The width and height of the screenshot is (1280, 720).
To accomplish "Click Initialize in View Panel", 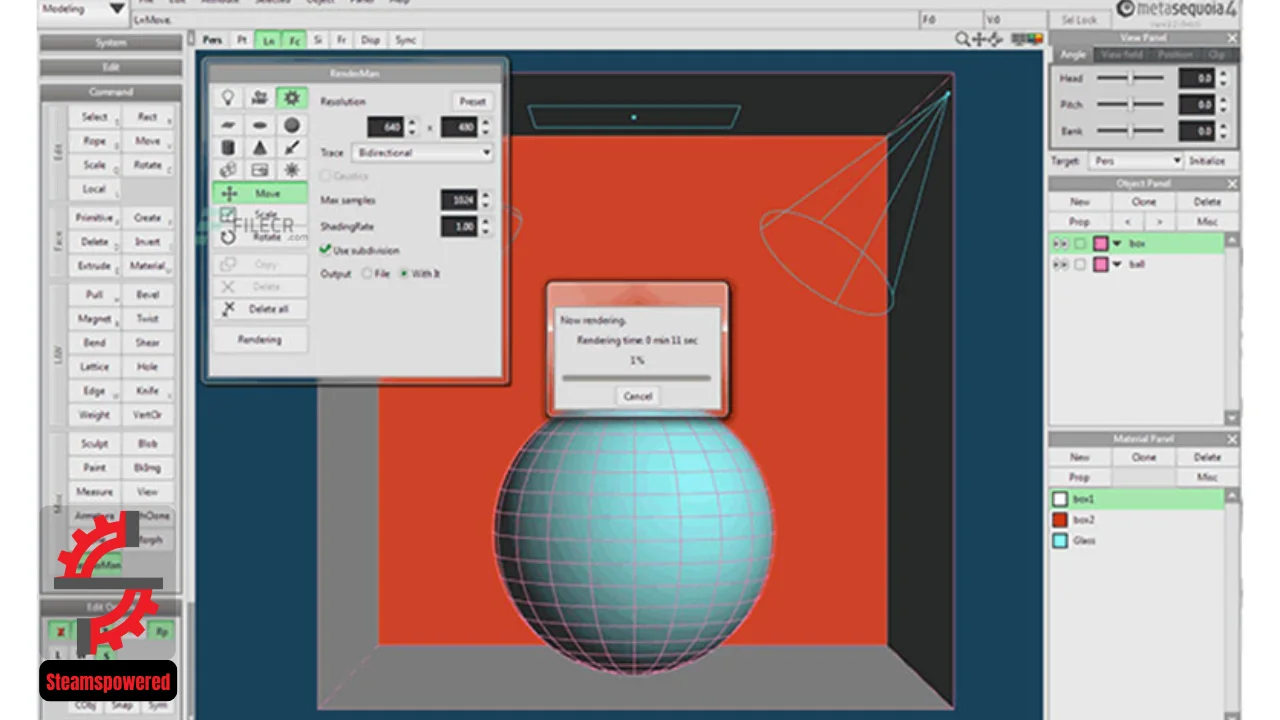I will (x=1207, y=161).
